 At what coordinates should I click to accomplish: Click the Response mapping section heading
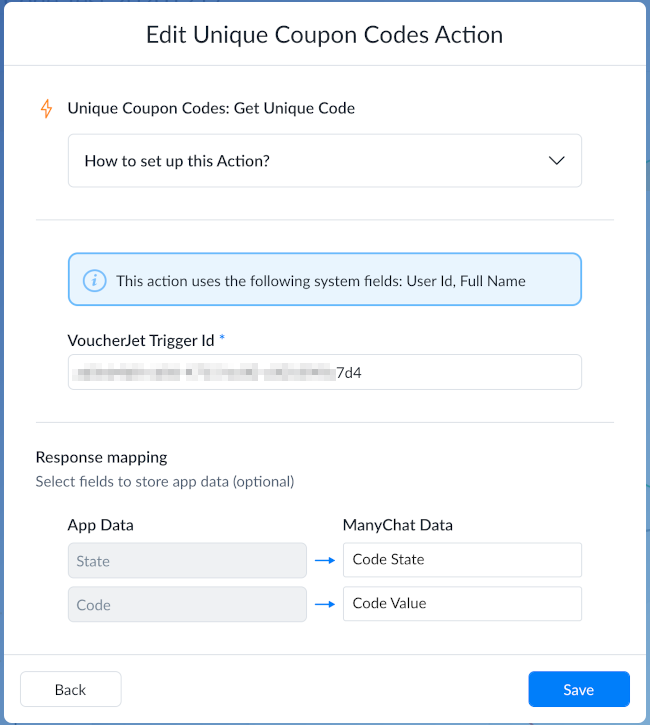coord(101,457)
